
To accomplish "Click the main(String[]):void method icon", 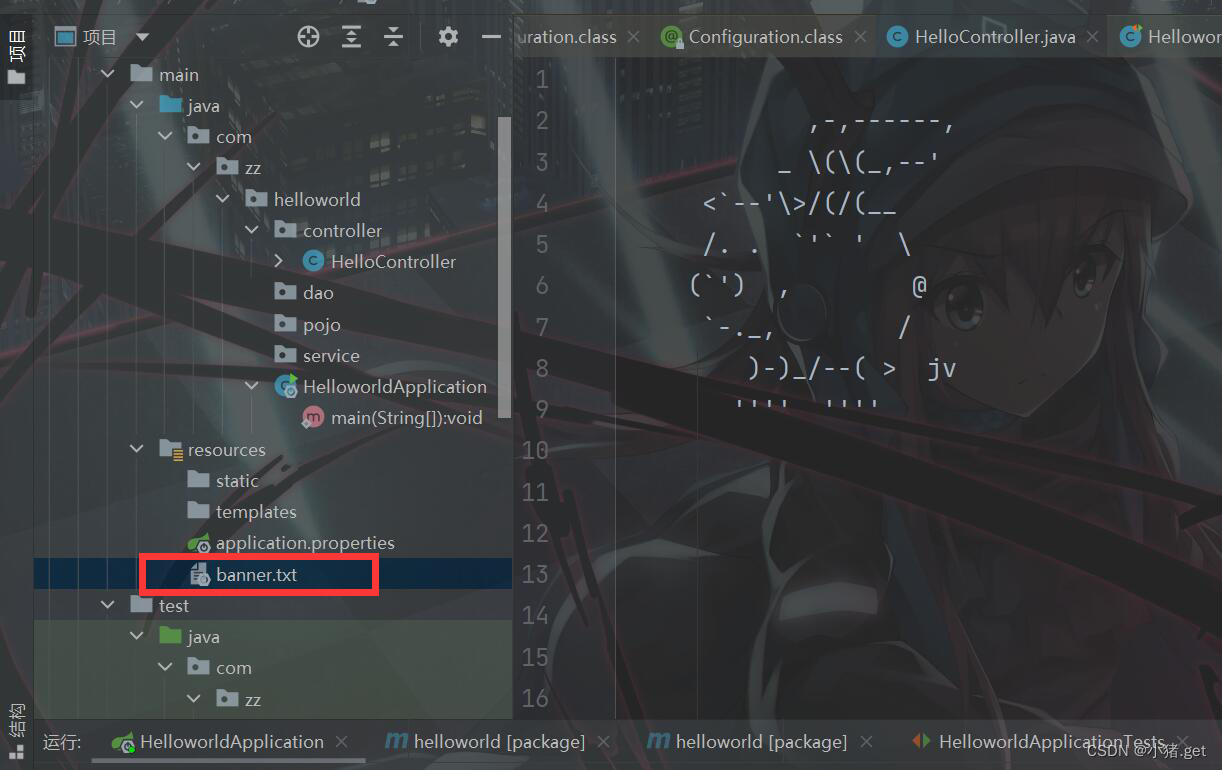I will click(x=312, y=417).
